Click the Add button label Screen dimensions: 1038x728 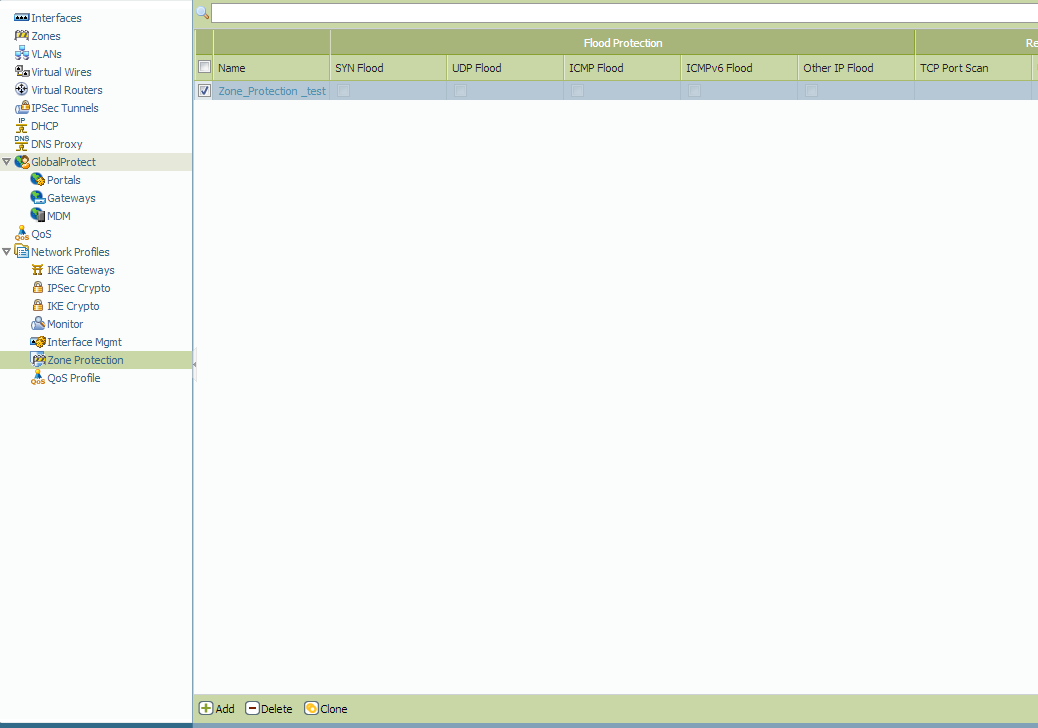pyautogui.click(x=225, y=709)
